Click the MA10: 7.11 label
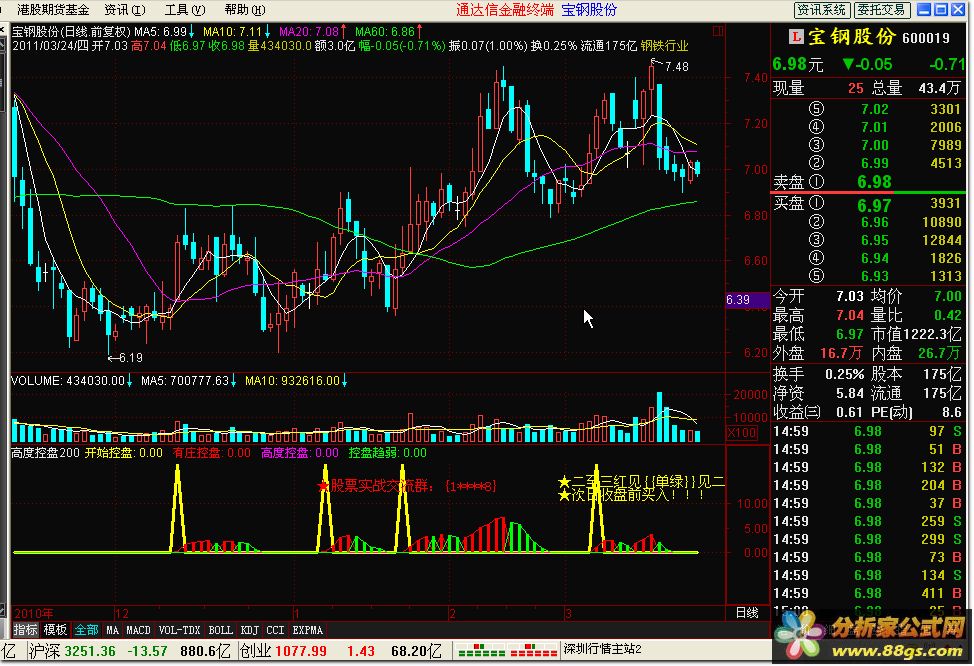Viewport: 974px width, 666px height. tap(232, 31)
